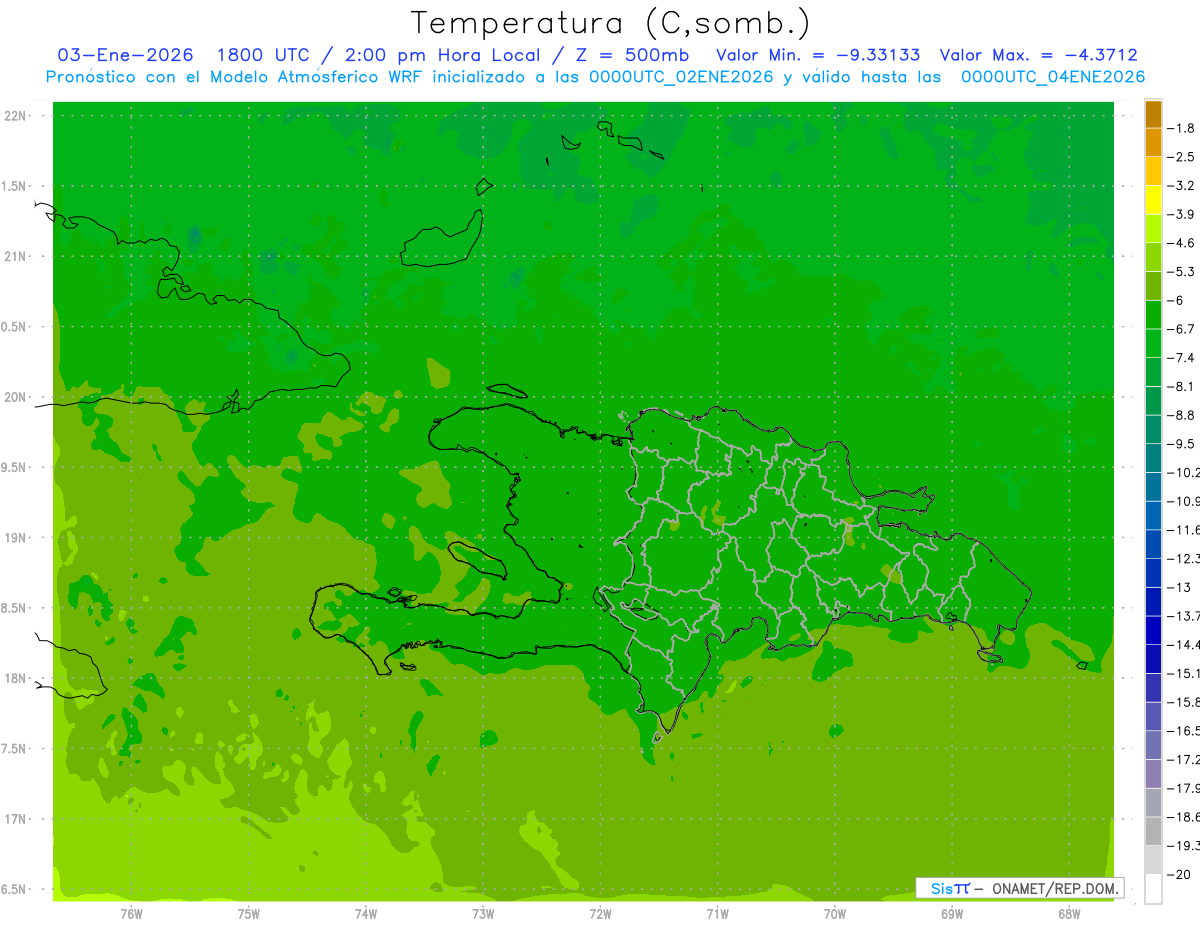This screenshot has width=1200, height=927.
Task: Click the longitude label "73W"
Action: pos(483,913)
